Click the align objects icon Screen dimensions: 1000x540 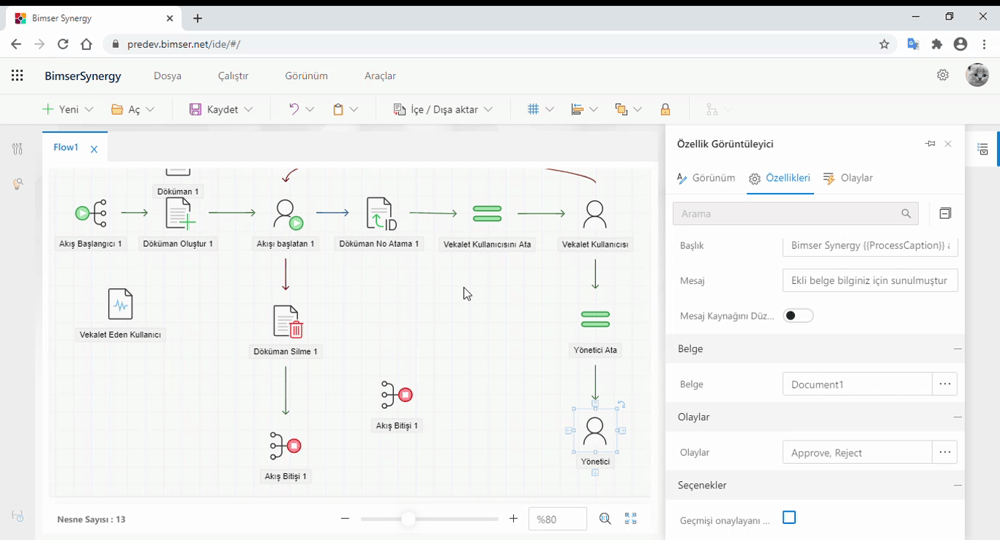coord(577,109)
